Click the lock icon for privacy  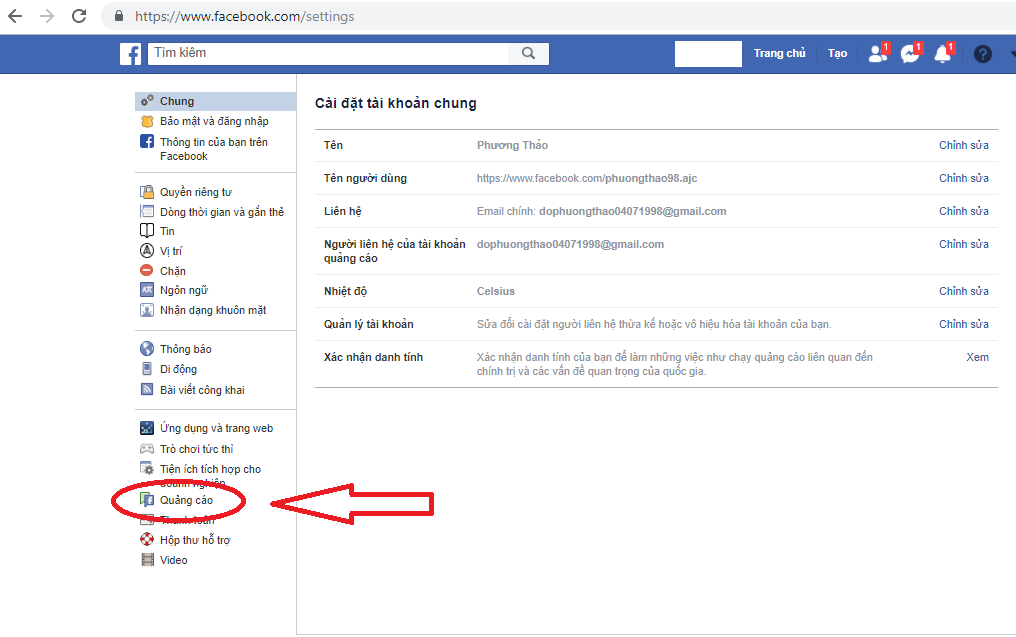(147, 192)
